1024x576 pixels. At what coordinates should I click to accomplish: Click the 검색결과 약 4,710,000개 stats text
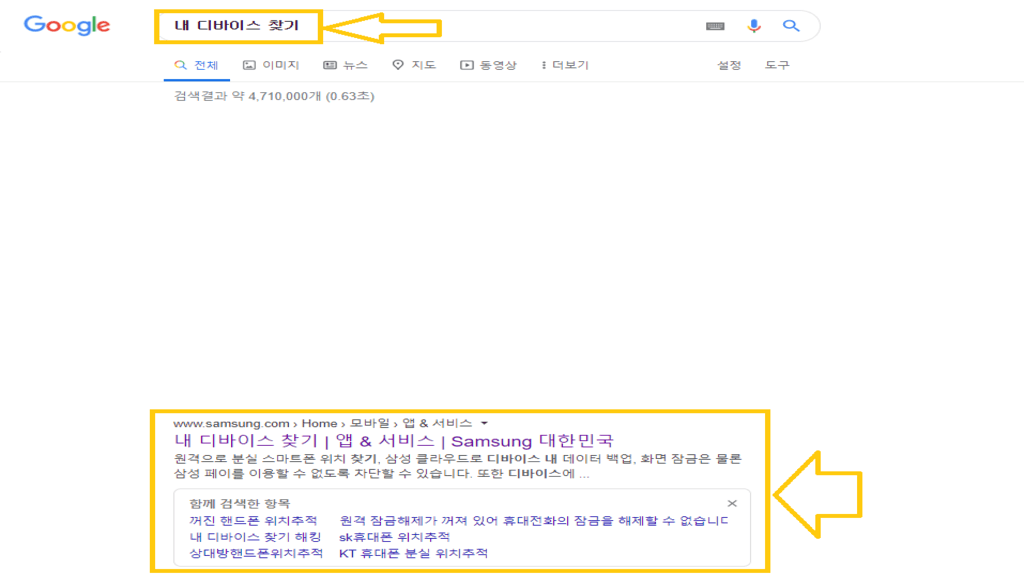pyautogui.click(x=274, y=96)
